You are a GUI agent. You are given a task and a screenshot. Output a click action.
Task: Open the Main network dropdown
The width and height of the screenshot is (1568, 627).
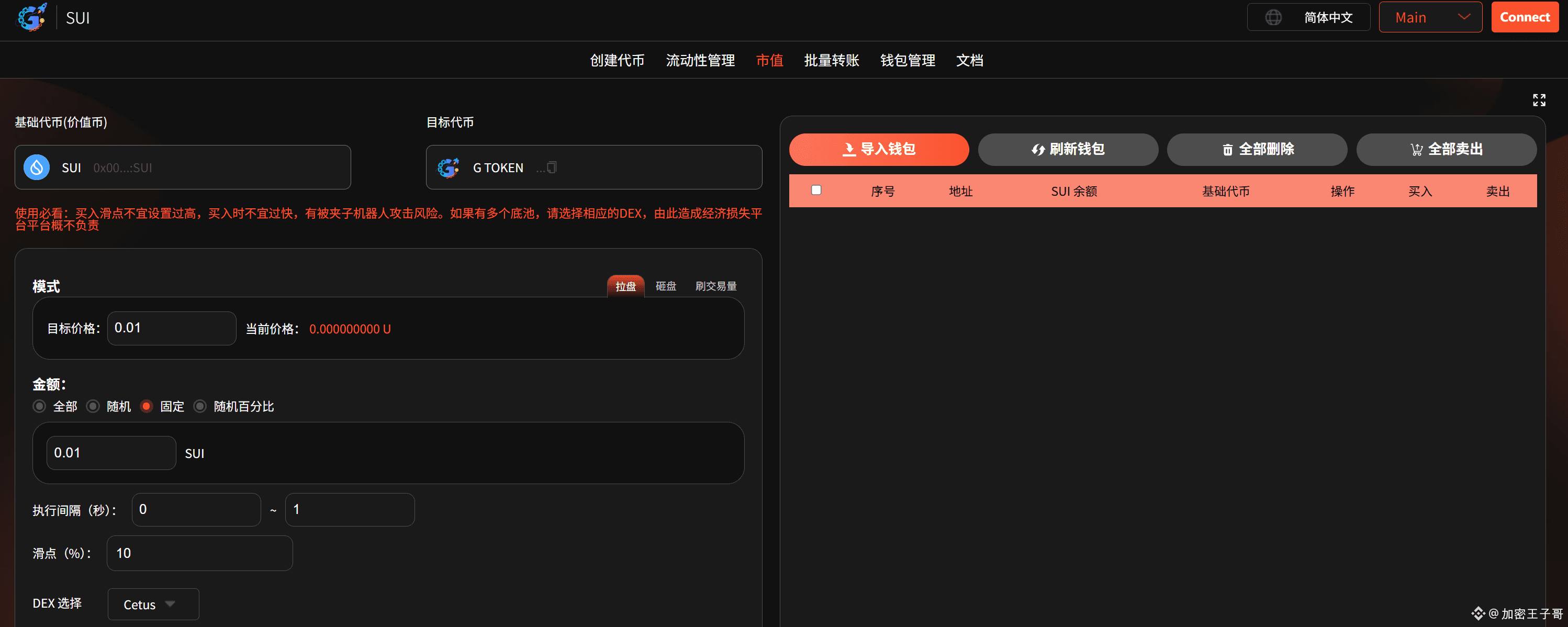(1430, 16)
